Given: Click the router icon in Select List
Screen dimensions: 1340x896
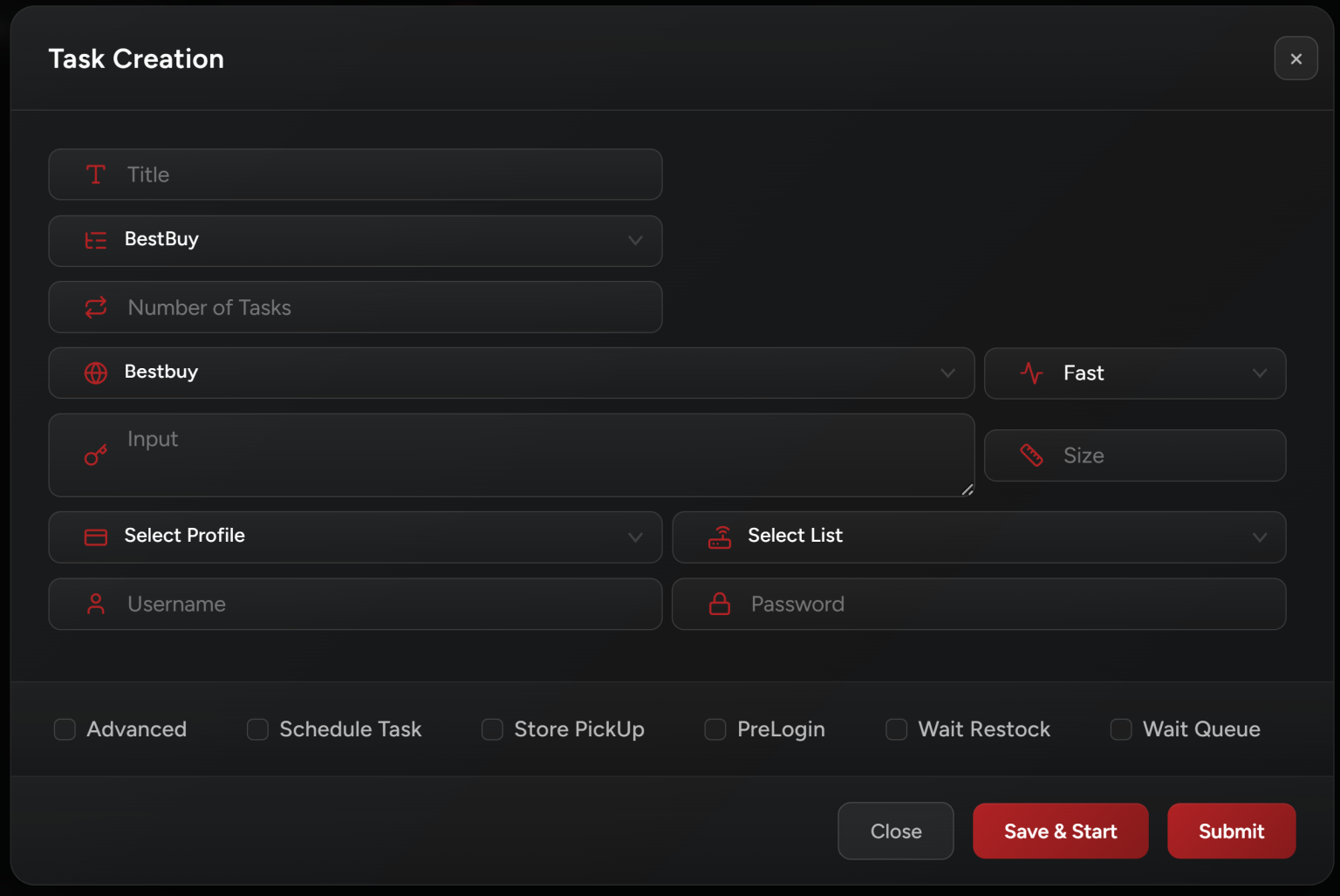Looking at the screenshot, I should [720, 537].
